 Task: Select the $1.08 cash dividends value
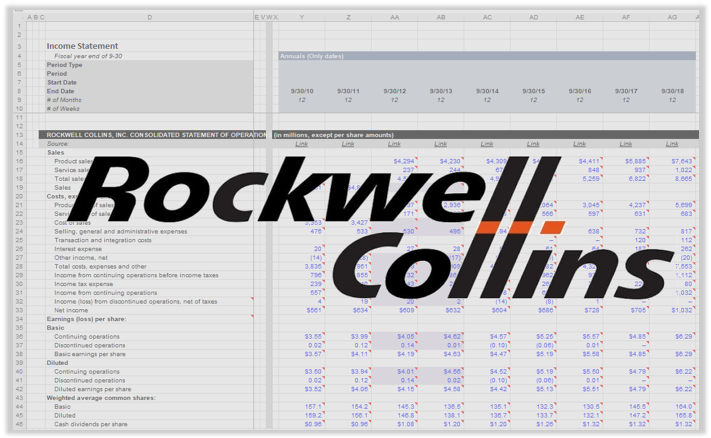tap(406, 424)
